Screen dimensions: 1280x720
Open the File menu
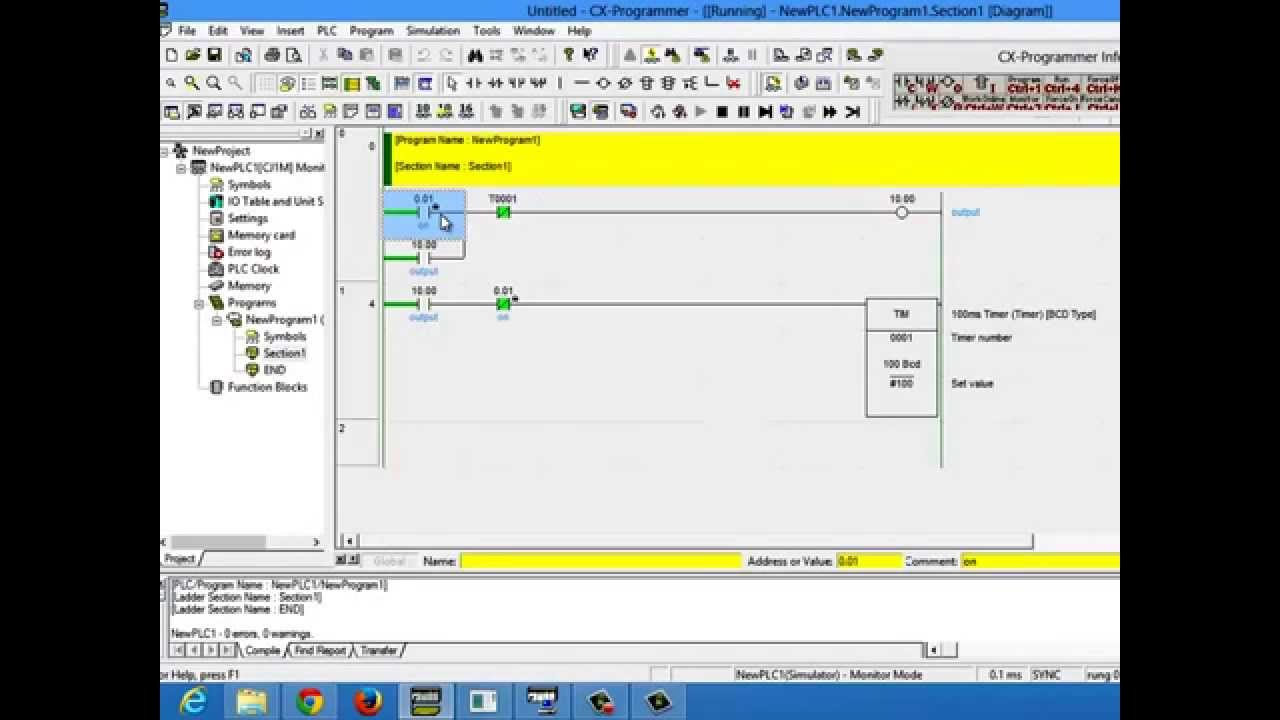[x=187, y=31]
